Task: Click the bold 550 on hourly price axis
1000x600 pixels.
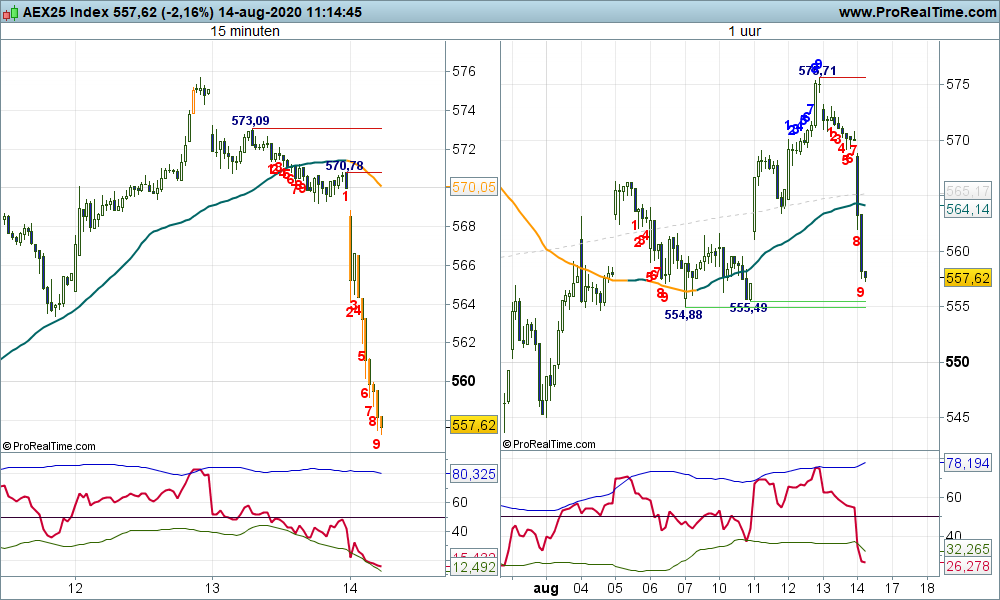Action: pyautogui.click(x=958, y=362)
